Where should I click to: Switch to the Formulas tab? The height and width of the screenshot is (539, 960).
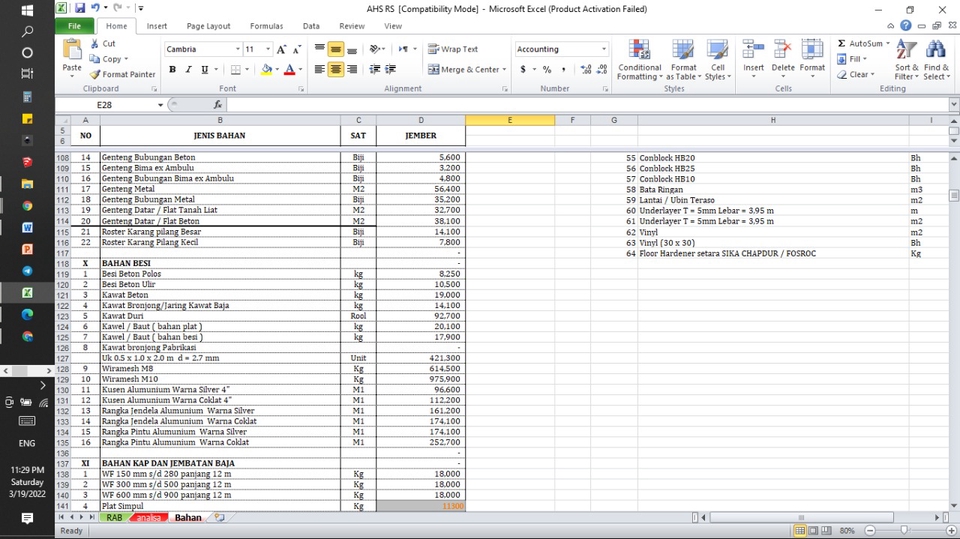[x=266, y=26]
